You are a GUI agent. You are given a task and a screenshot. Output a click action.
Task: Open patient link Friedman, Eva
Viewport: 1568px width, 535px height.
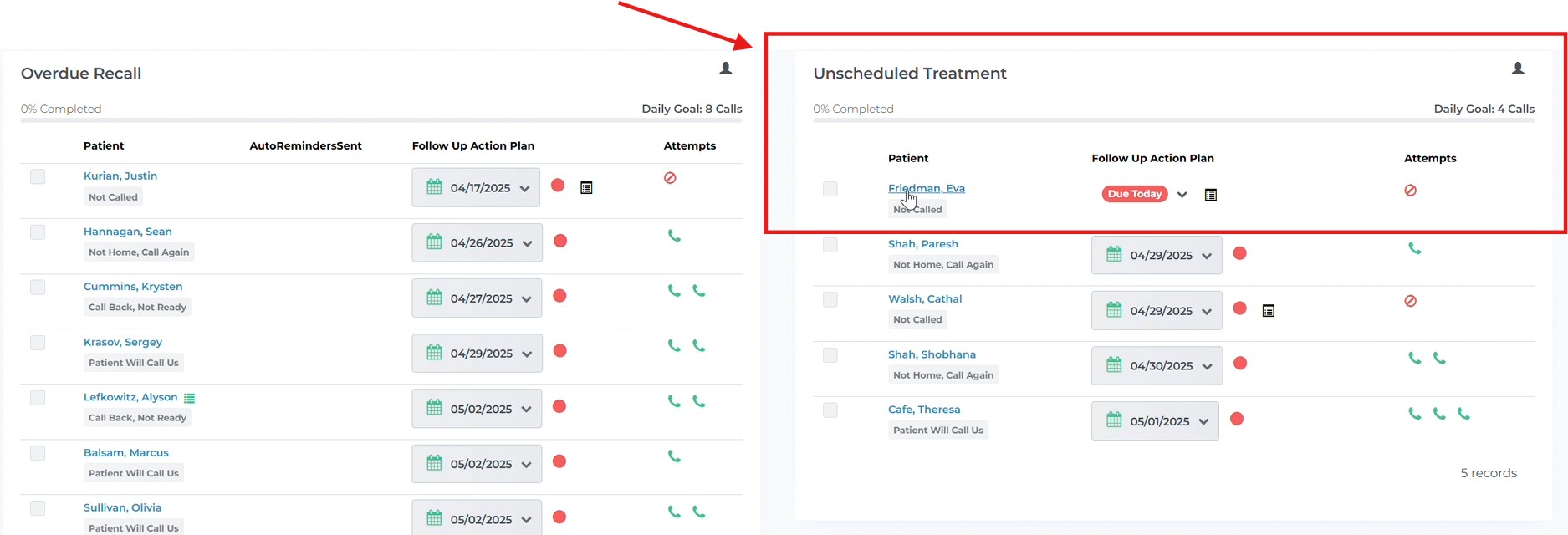click(927, 188)
